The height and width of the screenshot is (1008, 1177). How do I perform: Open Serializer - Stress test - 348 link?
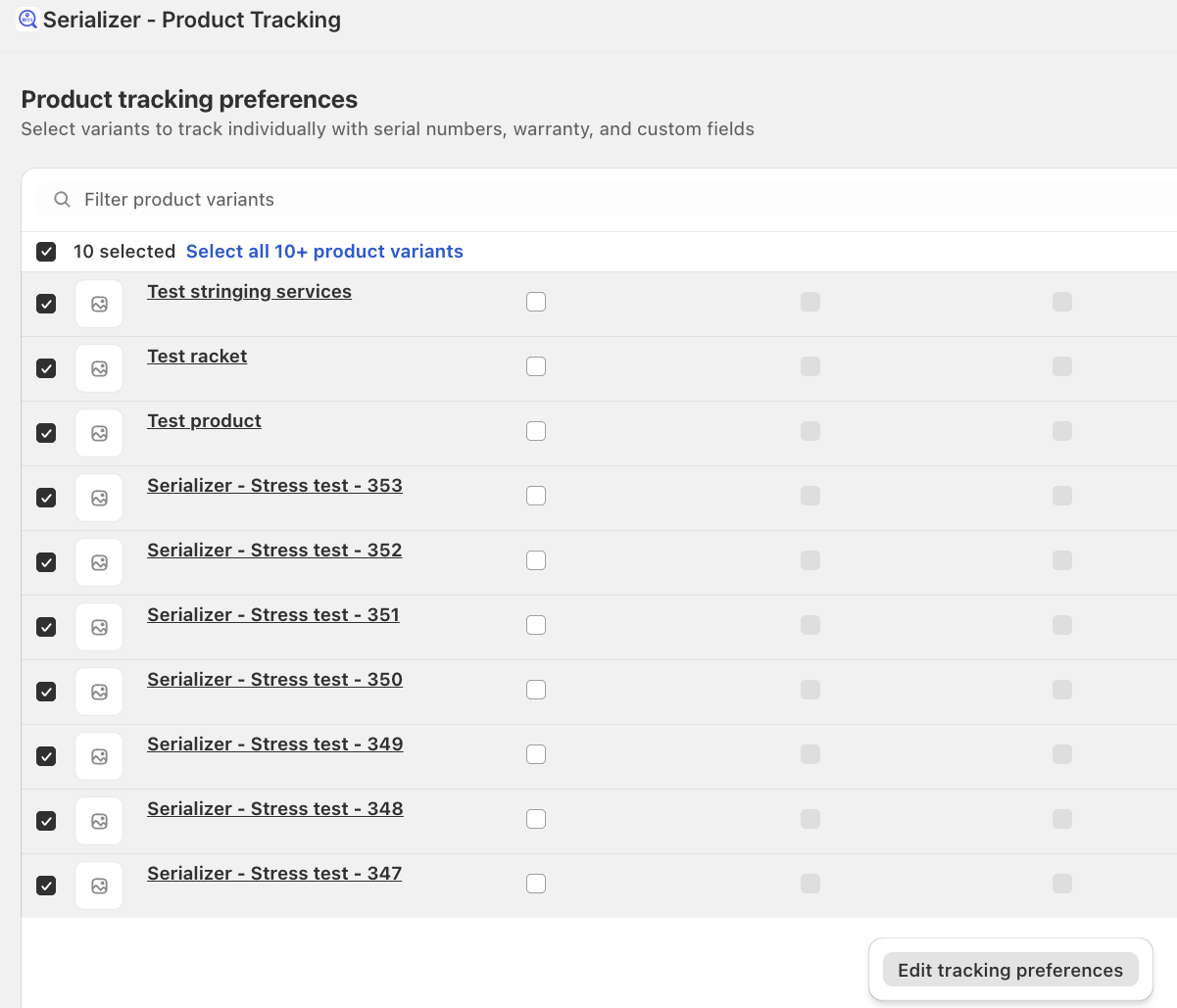click(x=275, y=809)
